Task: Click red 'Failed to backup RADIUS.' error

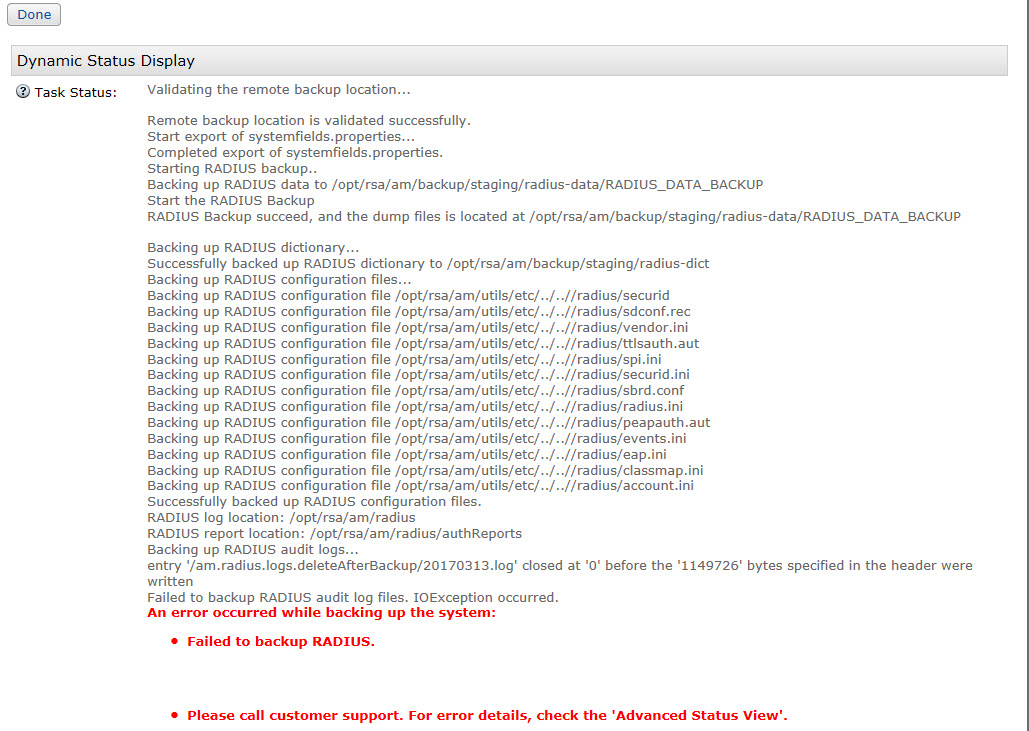Action: pos(280,642)
